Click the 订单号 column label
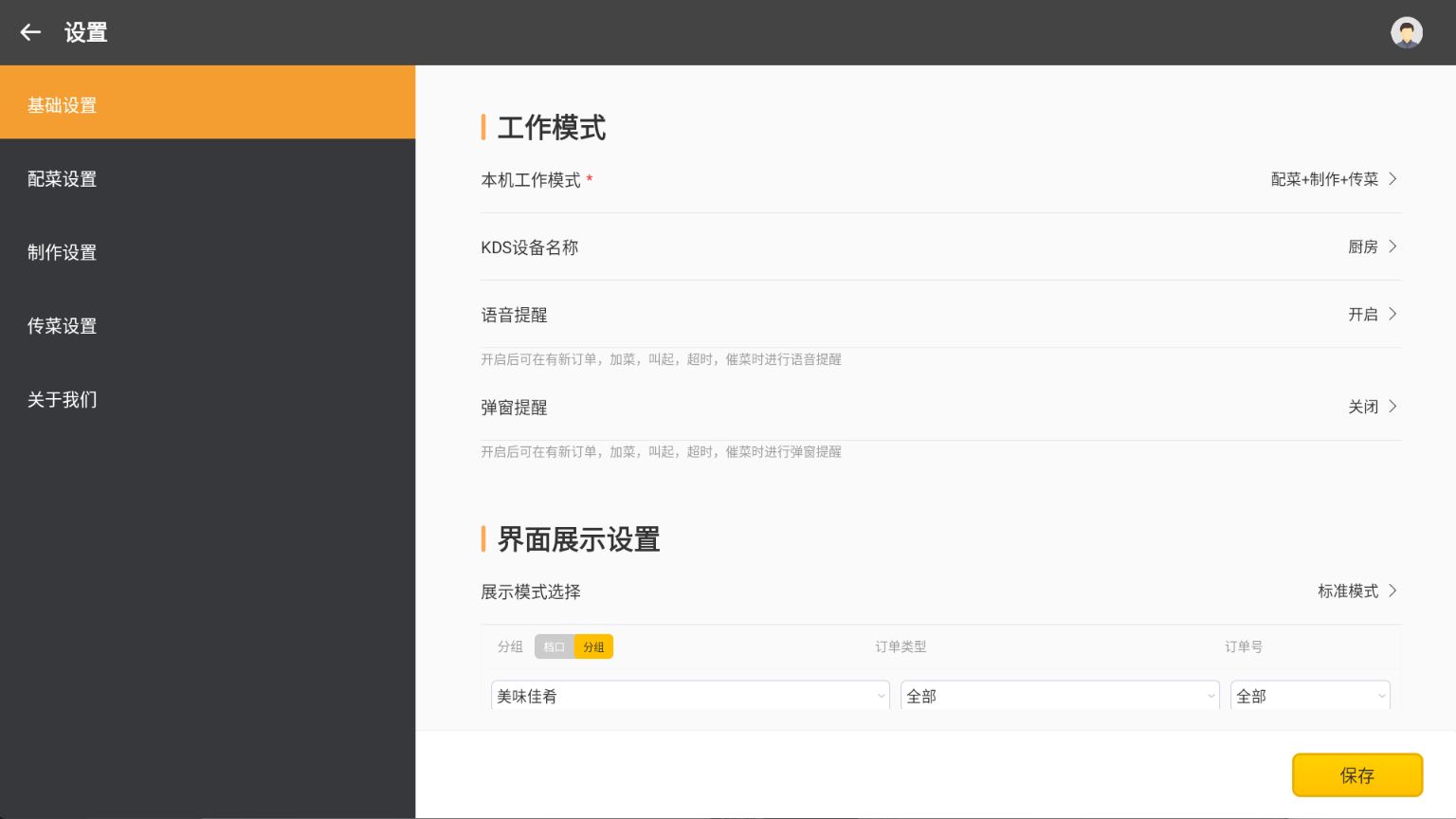 pyautogui.click(x=1244, y=646)
